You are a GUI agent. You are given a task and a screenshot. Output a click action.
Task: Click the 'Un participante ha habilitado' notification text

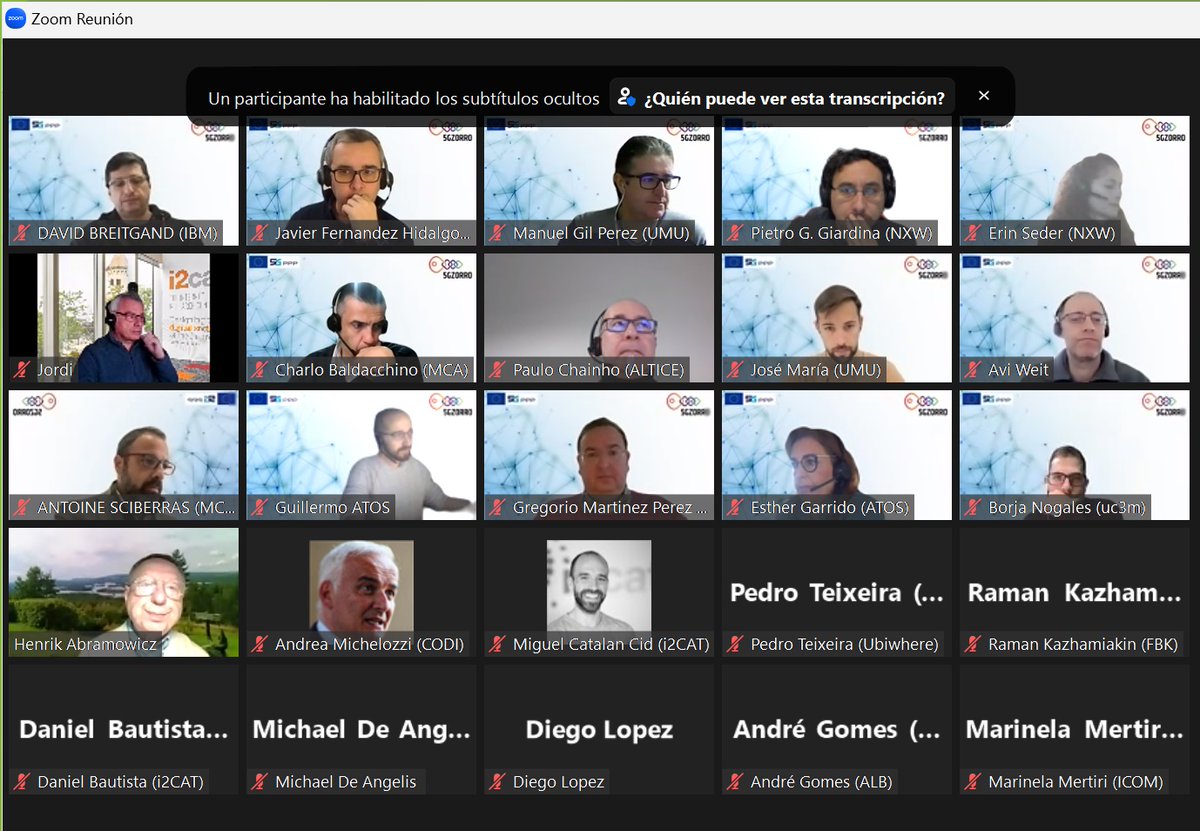[404, 98]
